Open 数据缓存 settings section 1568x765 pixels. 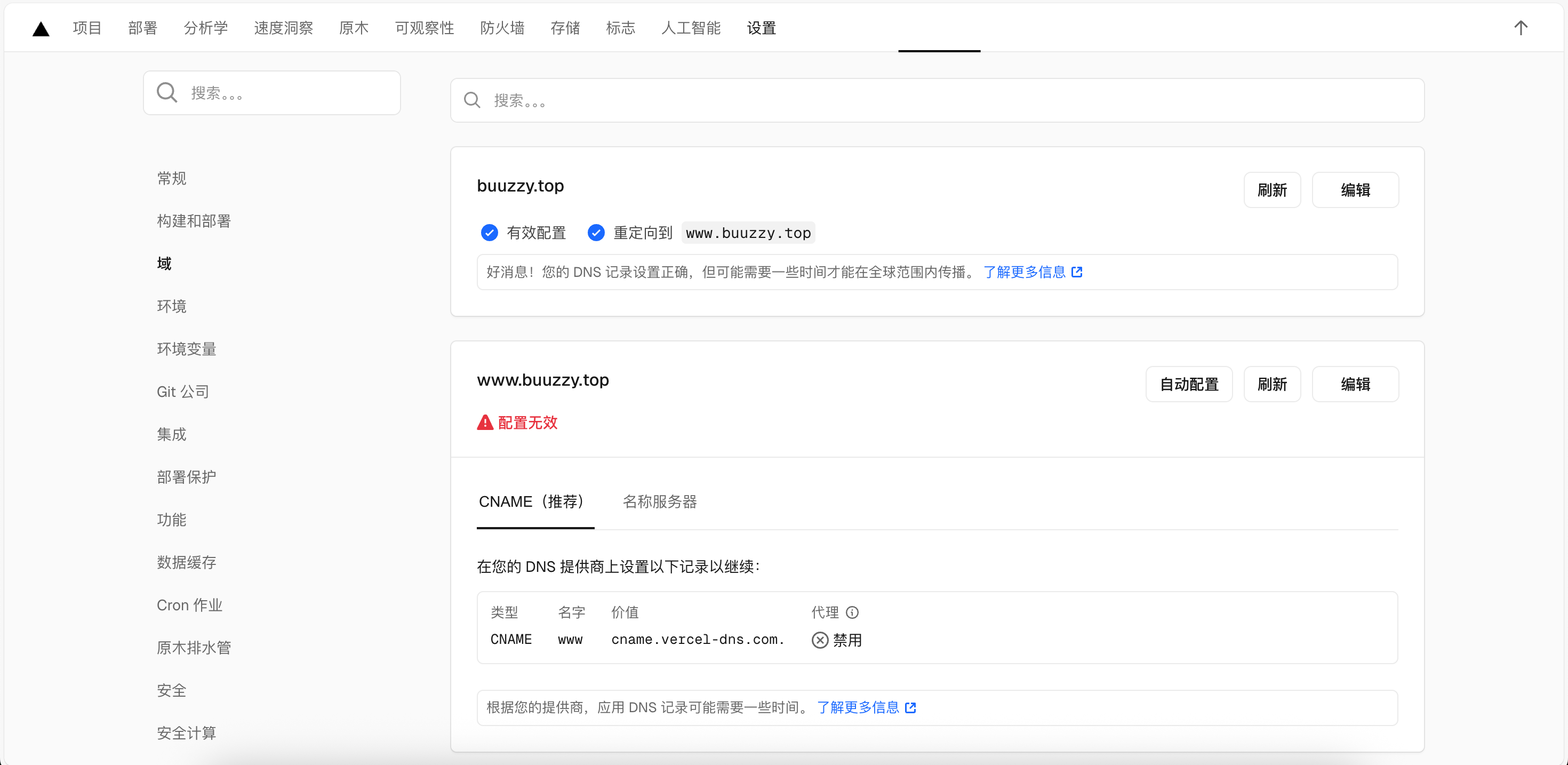[x=187, y=562]
